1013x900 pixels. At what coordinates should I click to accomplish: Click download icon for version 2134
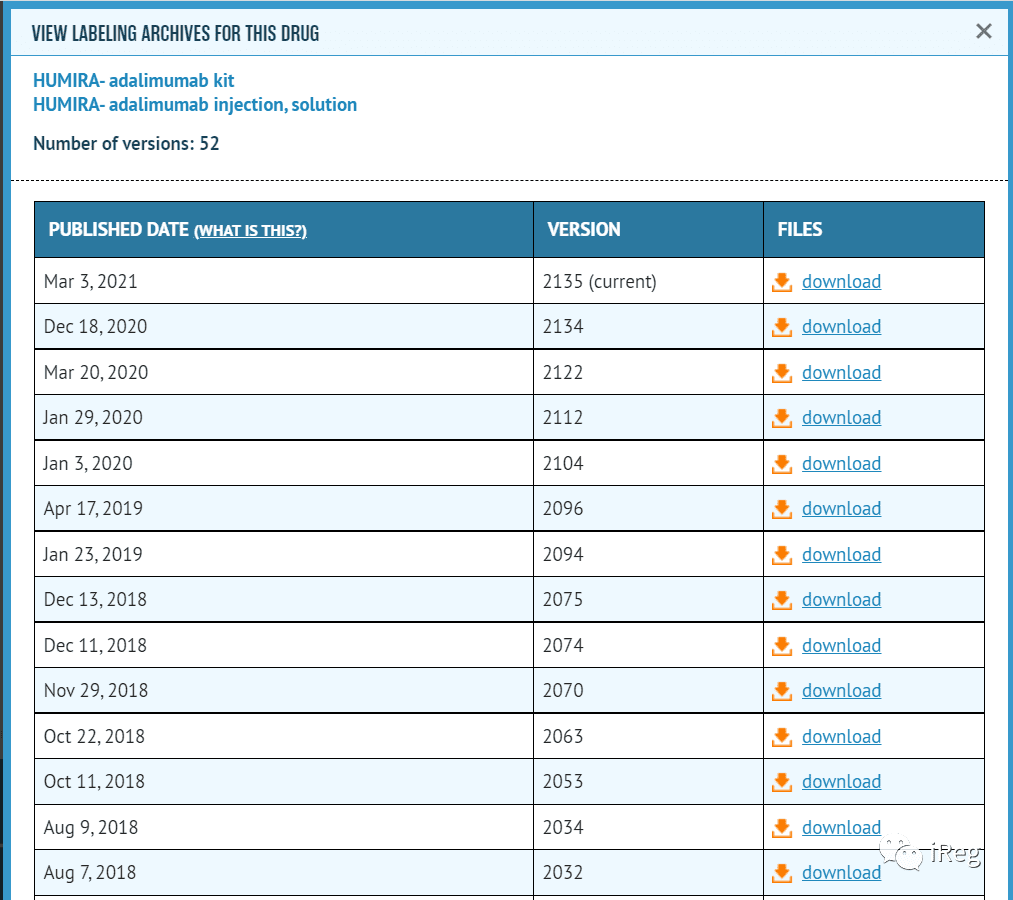pyautogui.click(x=782, y=327)
